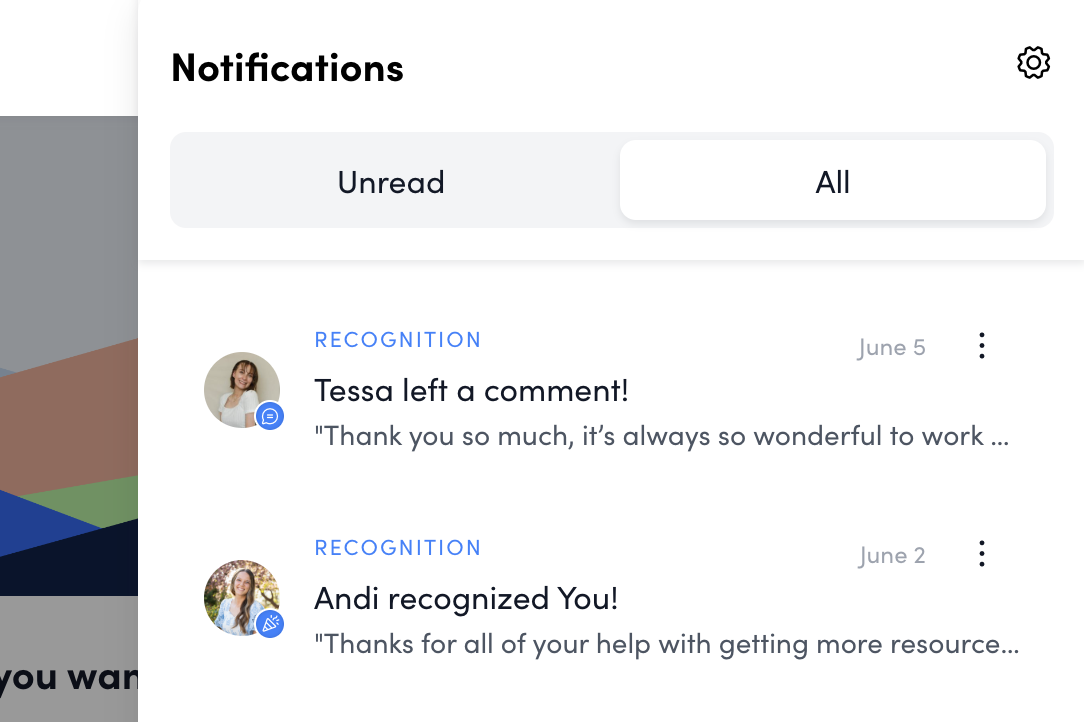Open "Tessa left a comment!" notification
The image size is (1084, 722).
click(x=471, y=390)
